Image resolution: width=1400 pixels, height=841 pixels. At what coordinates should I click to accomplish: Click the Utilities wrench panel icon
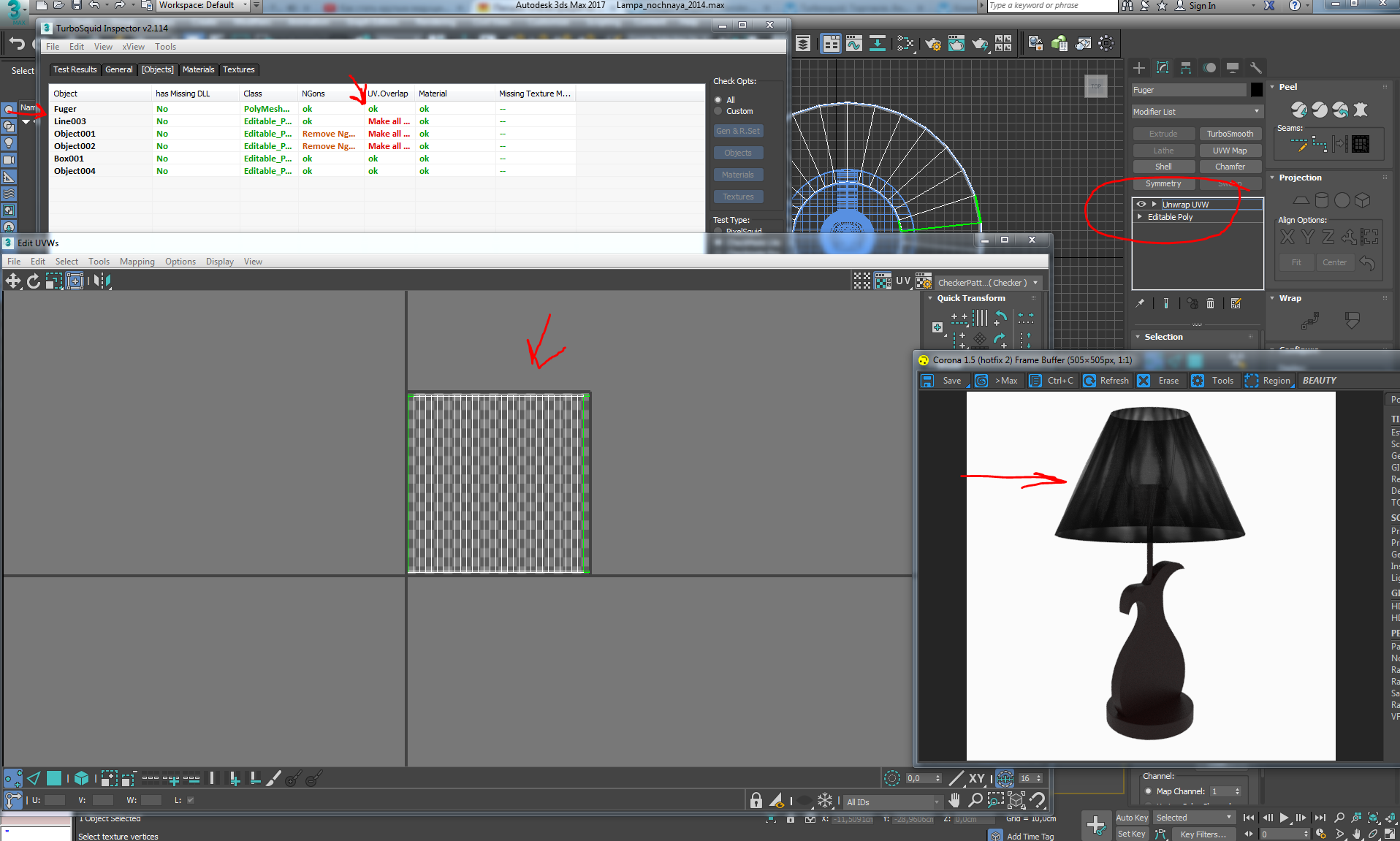pyautogui.click(x=1256, y=68)
